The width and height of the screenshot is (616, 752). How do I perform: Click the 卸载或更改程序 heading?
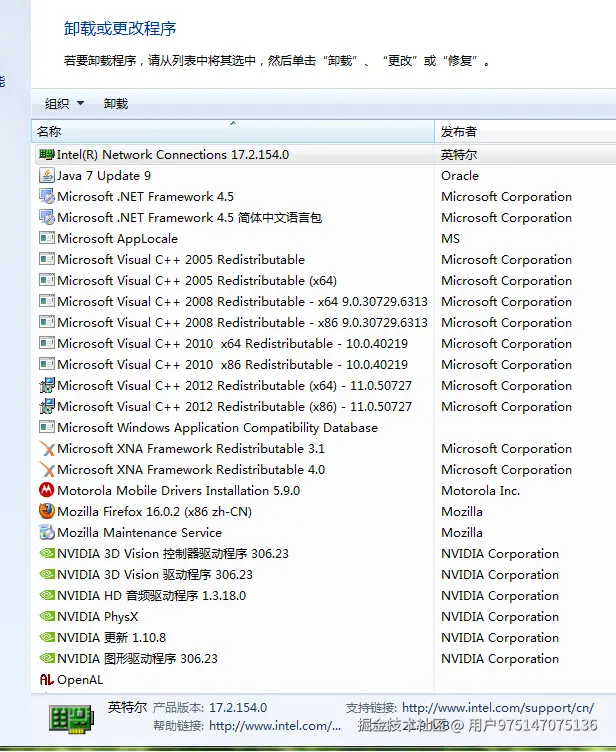120,29
